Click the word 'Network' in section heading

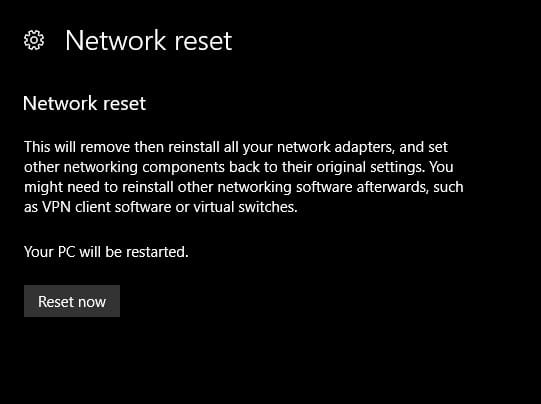(60, 104)
